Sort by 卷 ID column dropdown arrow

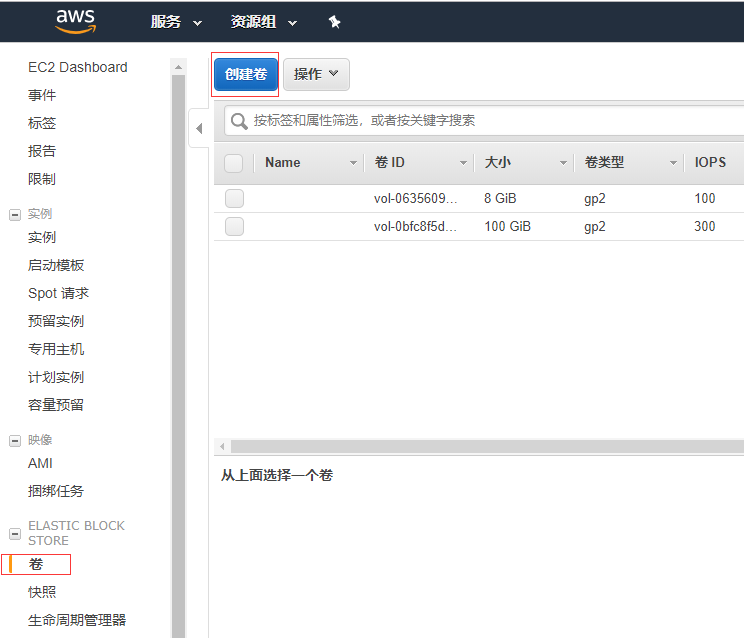click(x=463, y=163)
